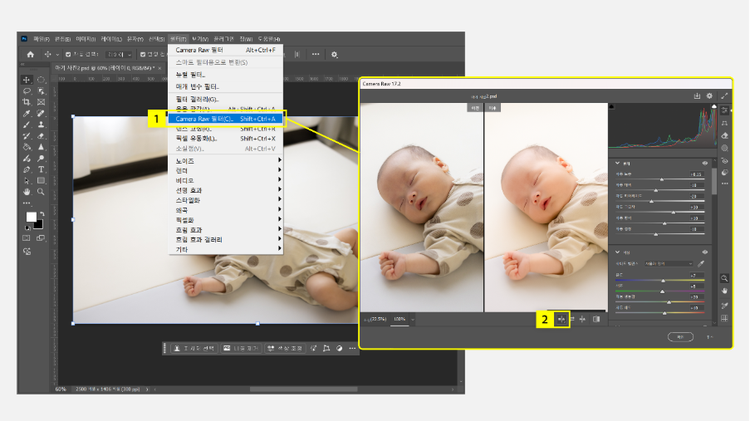Toggle visibility eye of first Camera Raw panel
The image size is (750, 421).
(705, 163)
